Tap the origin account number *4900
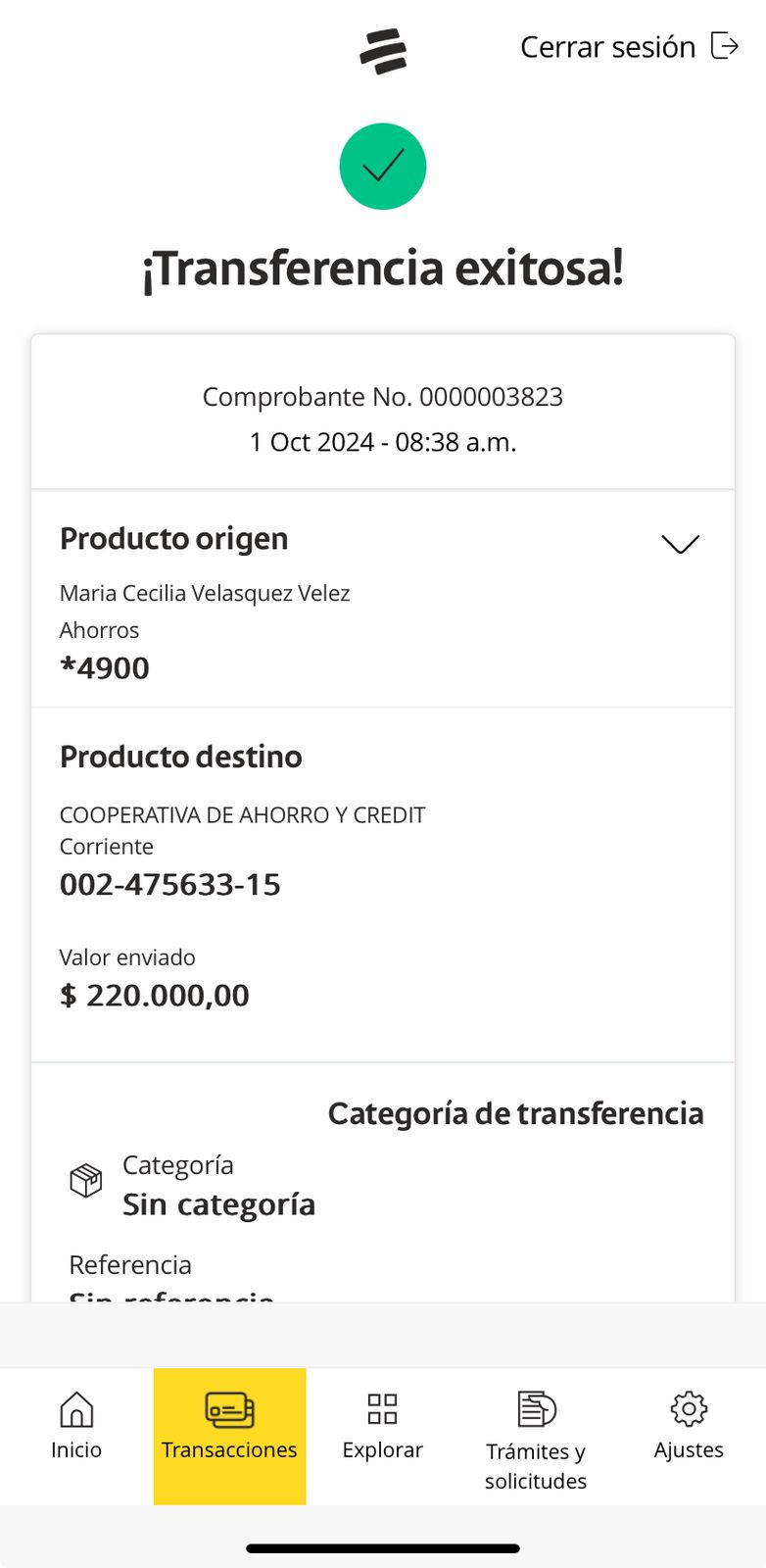The image size is (766, 1568). tap(105, 668)
